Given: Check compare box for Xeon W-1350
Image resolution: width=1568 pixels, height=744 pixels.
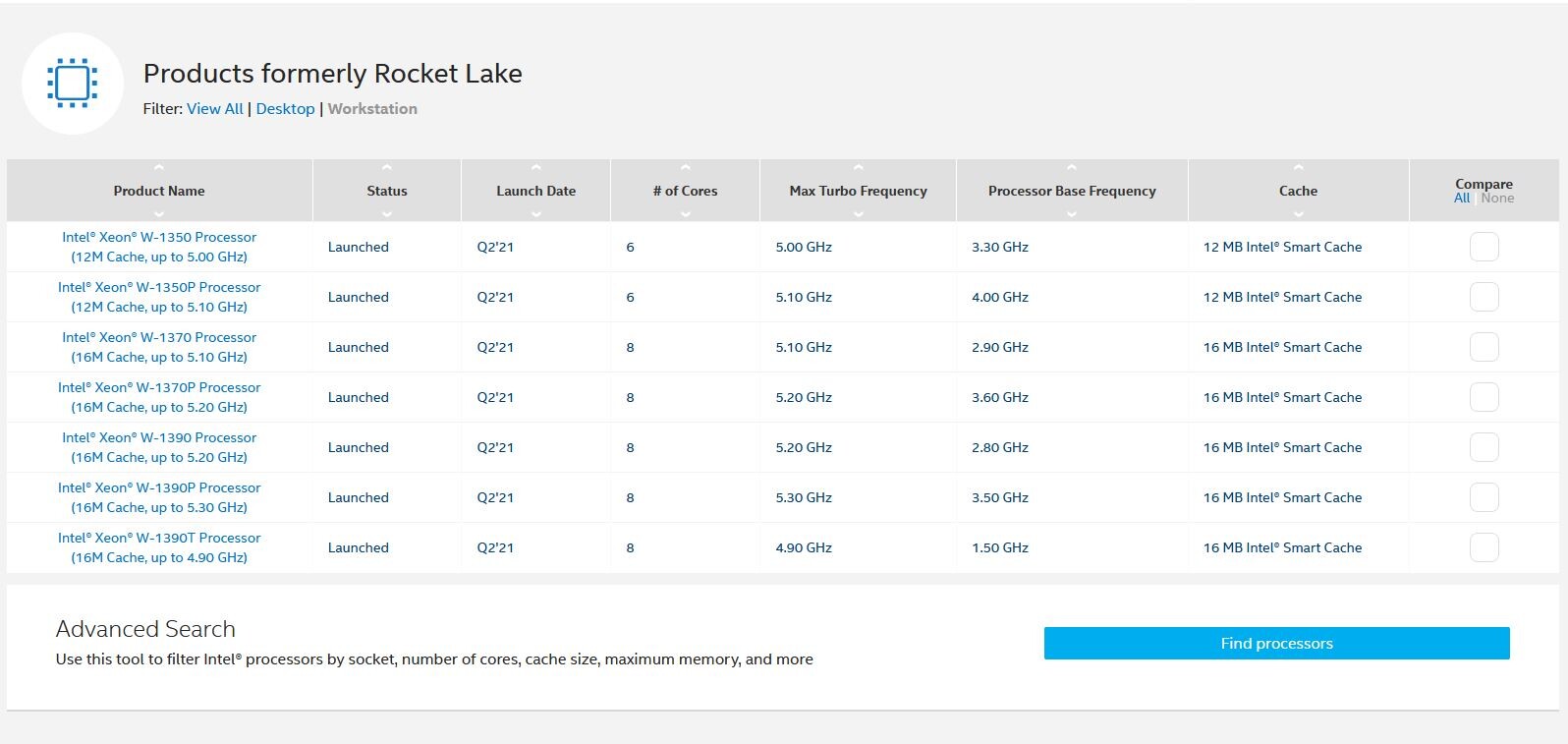Looking at the screenshot, I should point(1484,247).
